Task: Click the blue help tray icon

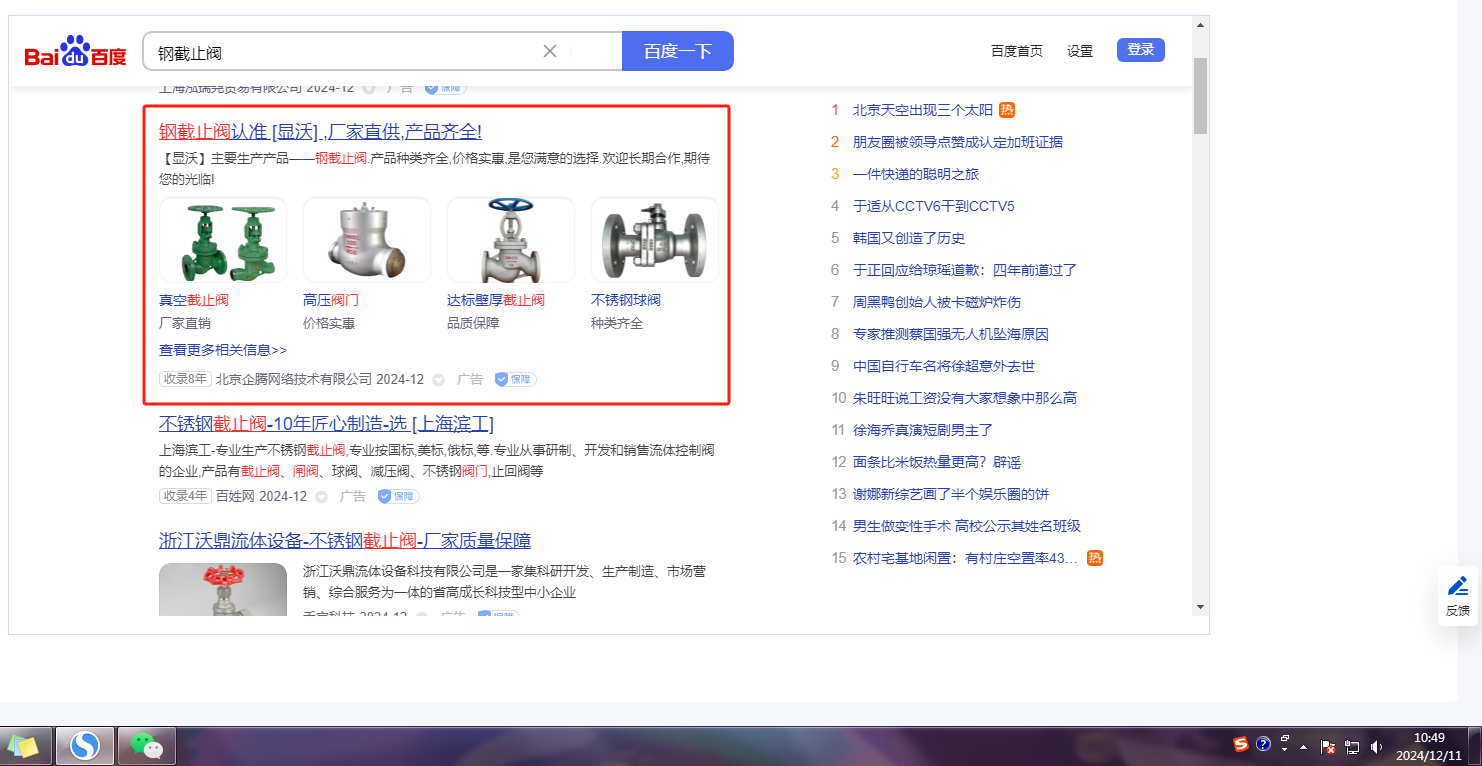Action: [x=1263, y=744]
